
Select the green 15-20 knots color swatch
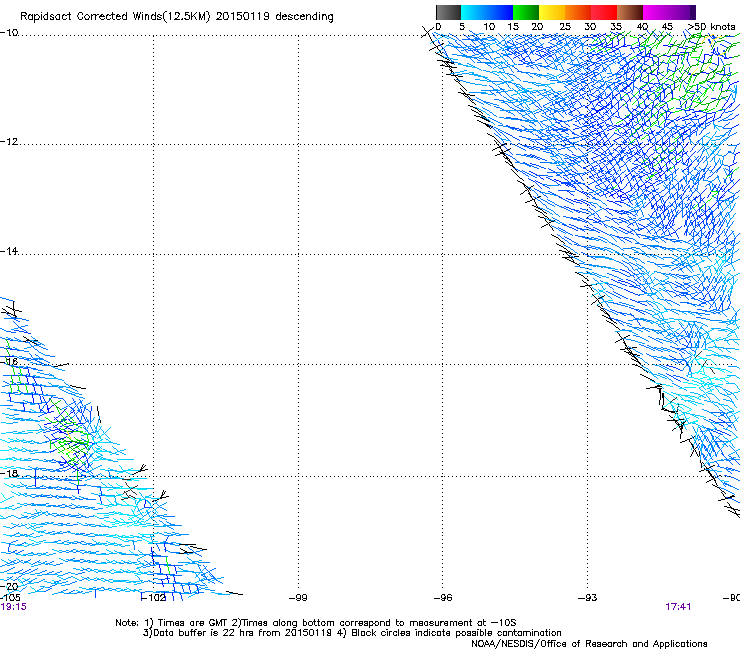click(x=526, y=12)
